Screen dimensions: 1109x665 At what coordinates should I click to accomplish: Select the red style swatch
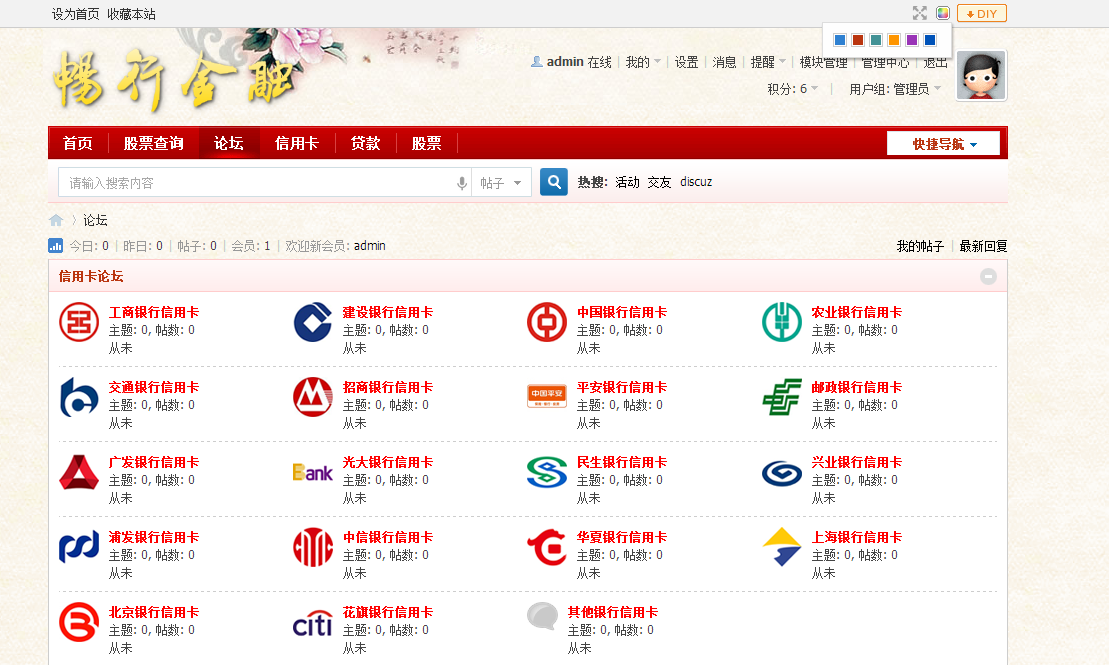point(858,40)
